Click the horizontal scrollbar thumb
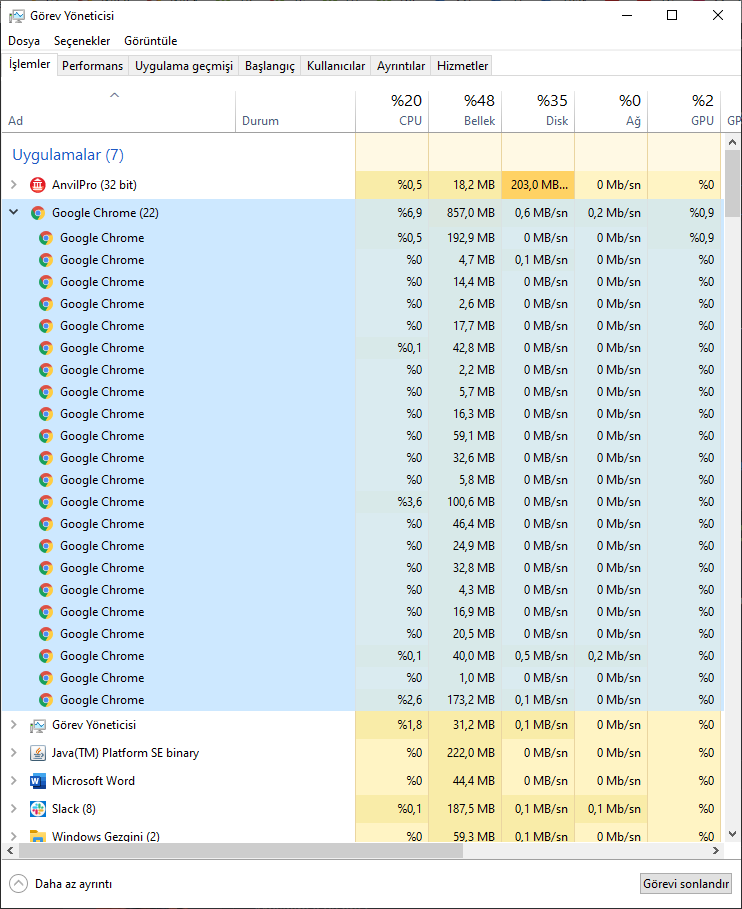 (241, 850)
